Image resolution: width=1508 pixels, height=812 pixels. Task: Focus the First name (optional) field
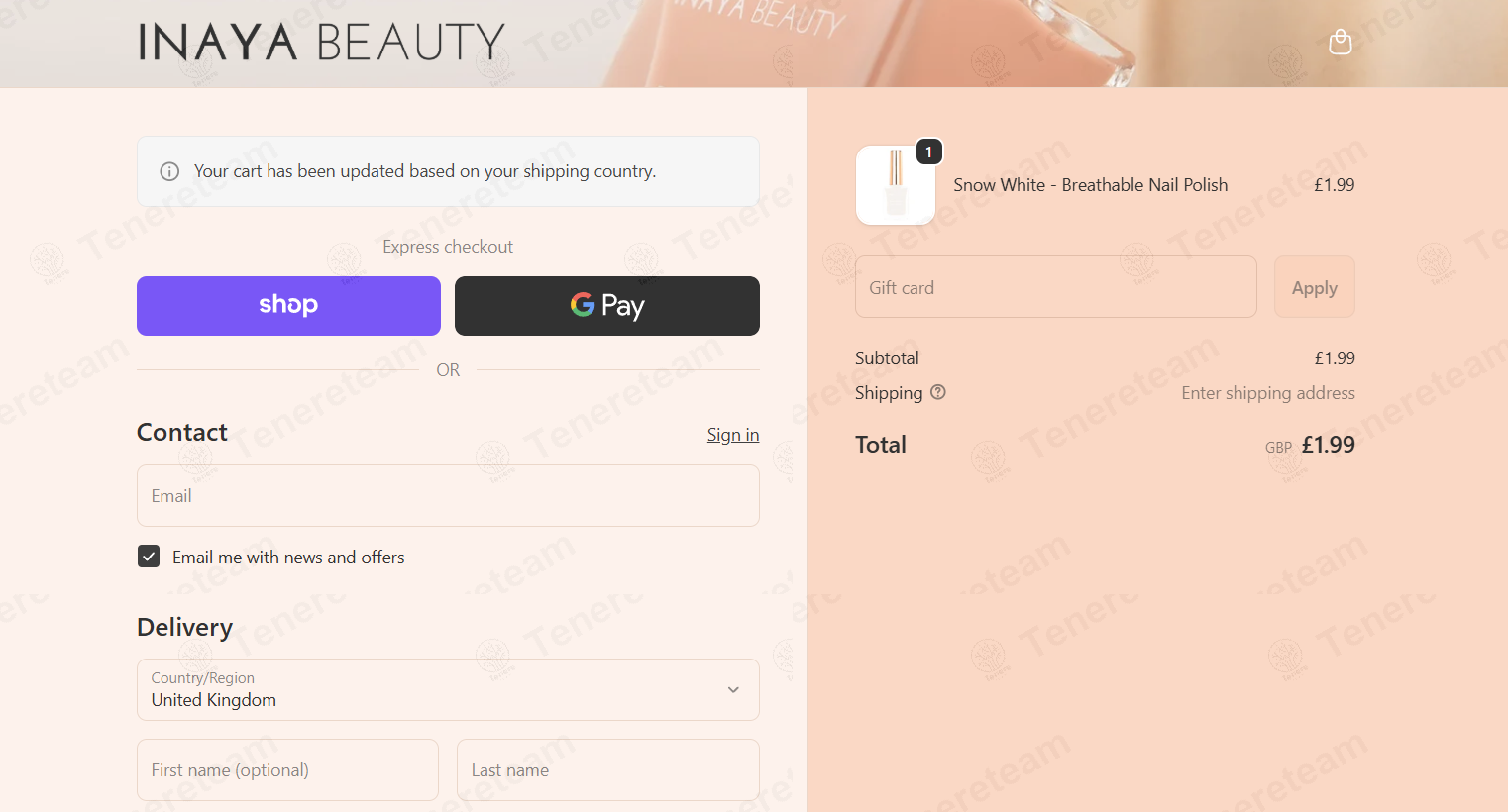pos(287,770)
